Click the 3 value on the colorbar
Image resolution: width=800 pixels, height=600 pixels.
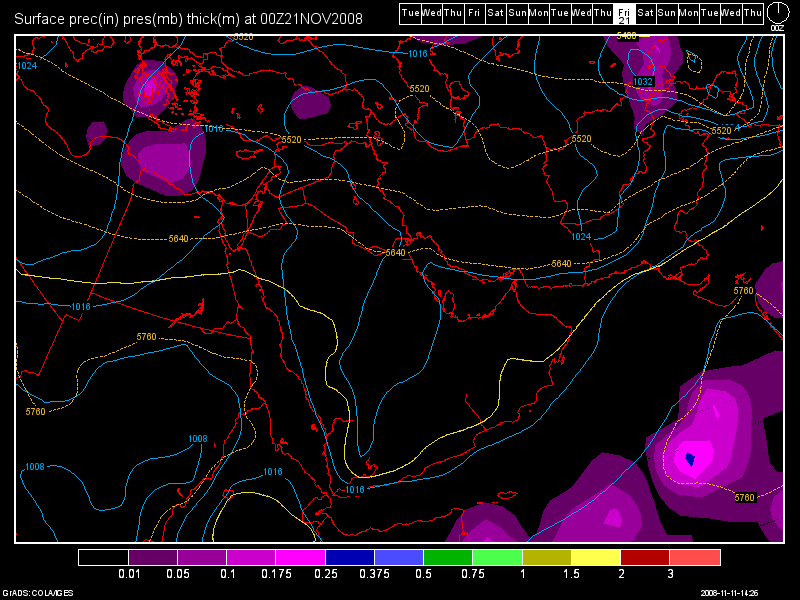click(x=670, y=575)
